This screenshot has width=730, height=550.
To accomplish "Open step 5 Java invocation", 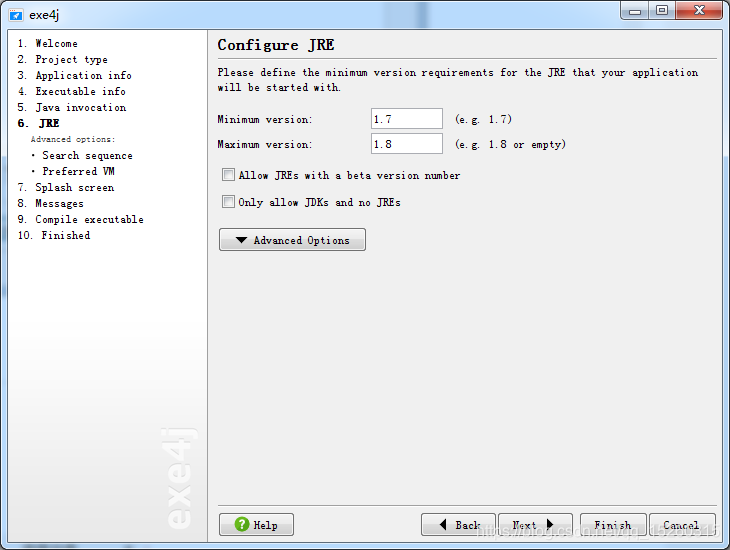I will [x=72, y=107].
